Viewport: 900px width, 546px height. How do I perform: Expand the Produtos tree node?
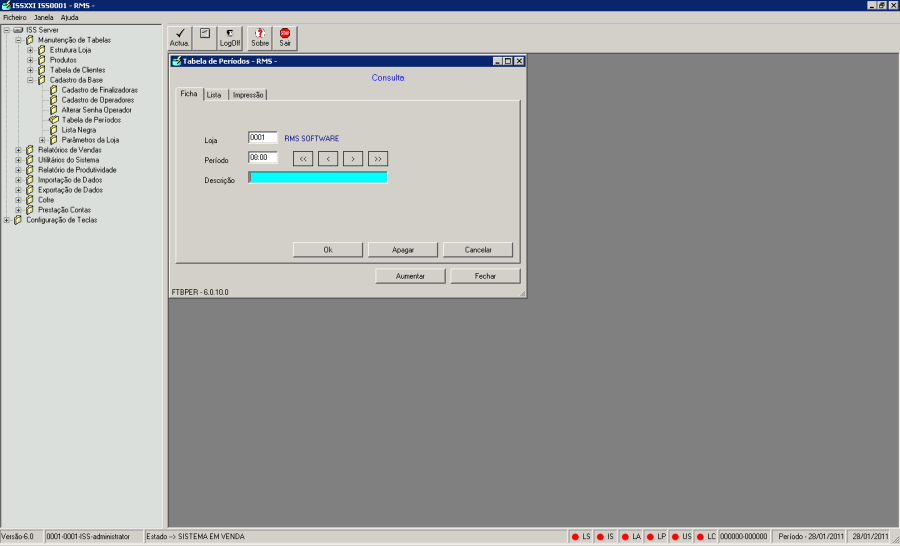(30, 60)
